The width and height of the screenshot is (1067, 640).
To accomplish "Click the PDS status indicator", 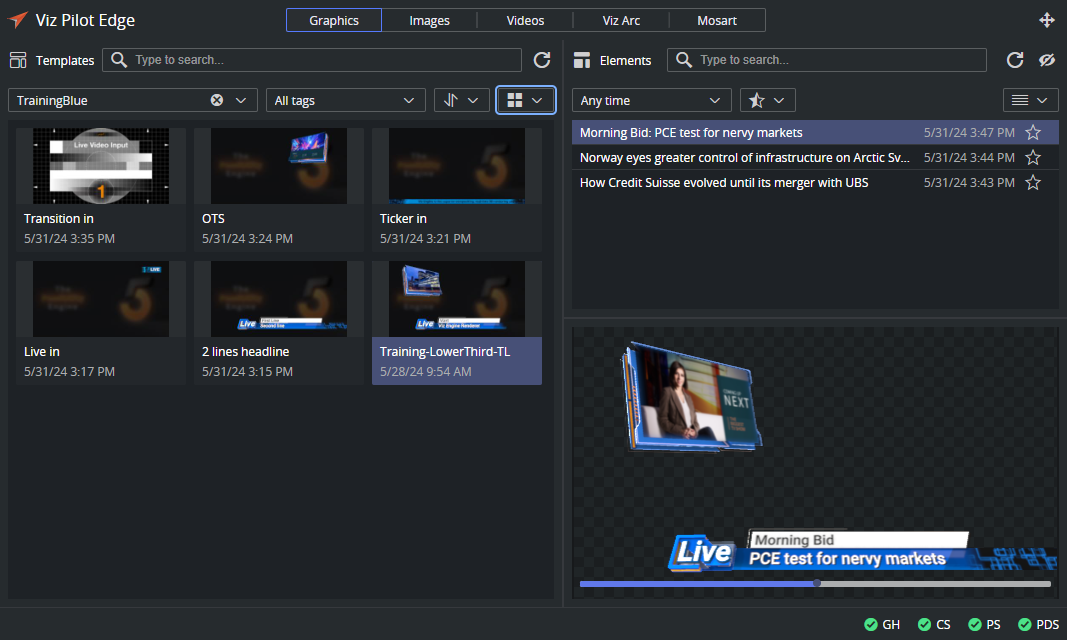I will click(x=1038, y=624).
